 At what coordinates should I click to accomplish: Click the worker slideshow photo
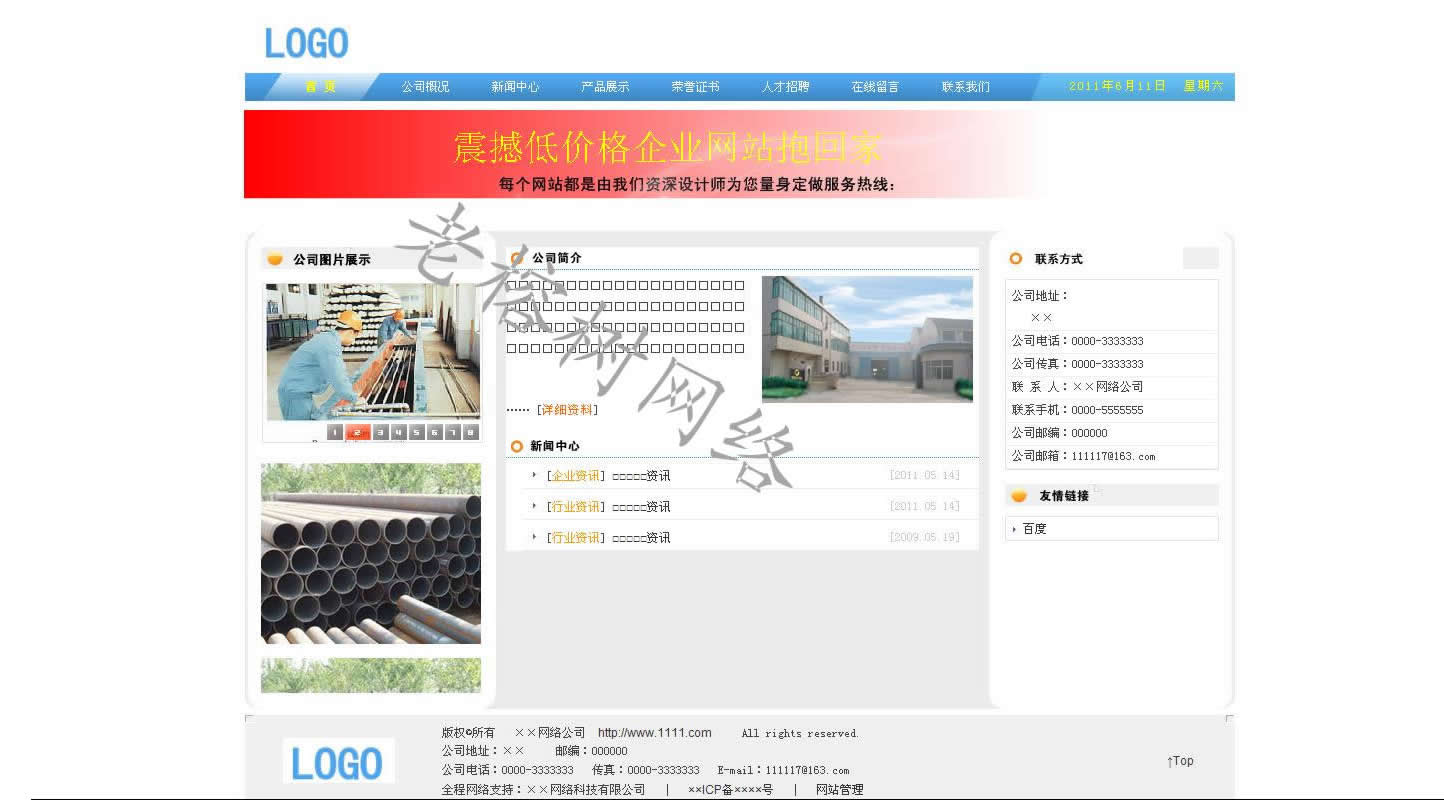(x=372, y=351)
